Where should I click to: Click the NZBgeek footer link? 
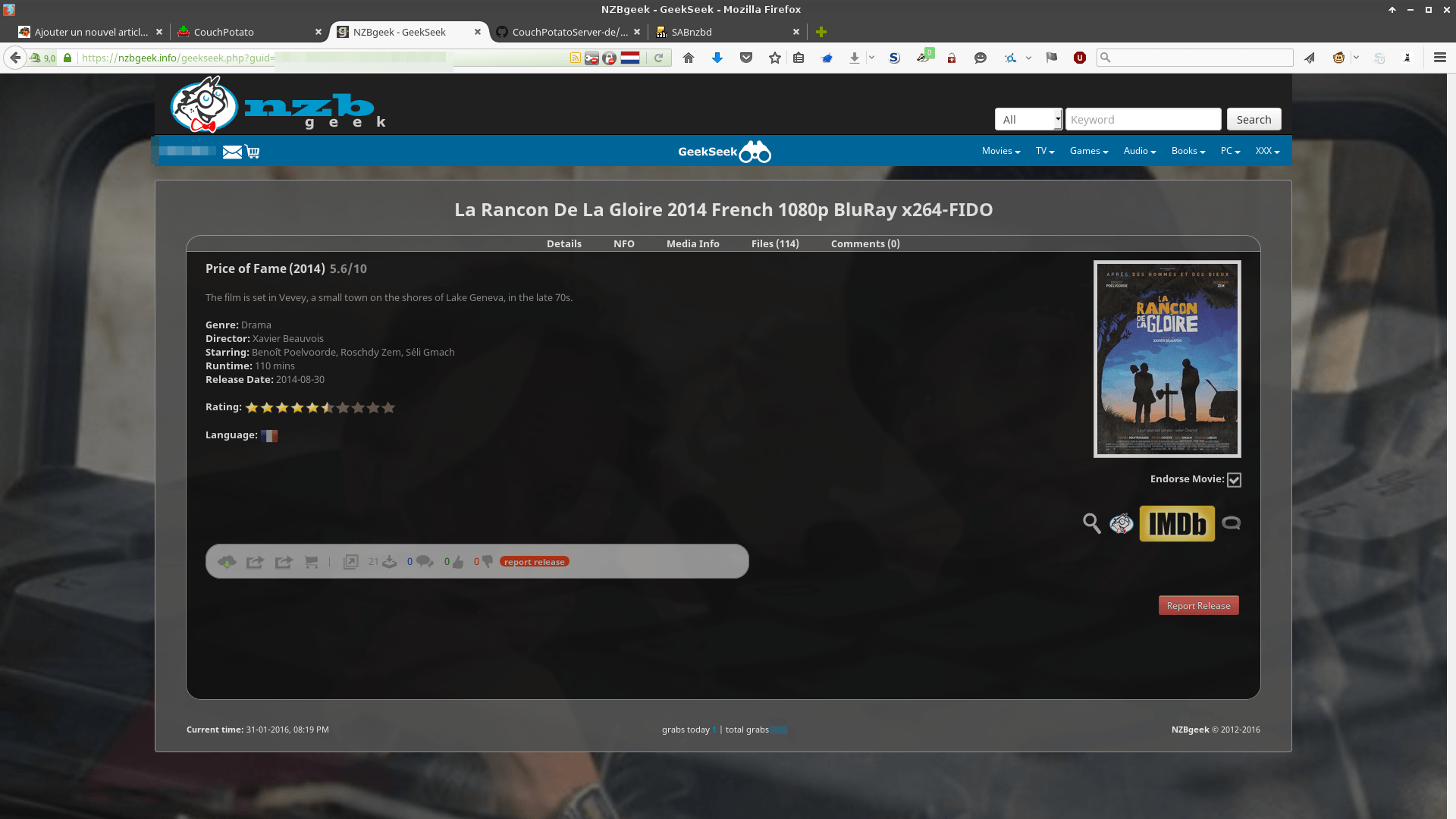tap(1190, 730)
